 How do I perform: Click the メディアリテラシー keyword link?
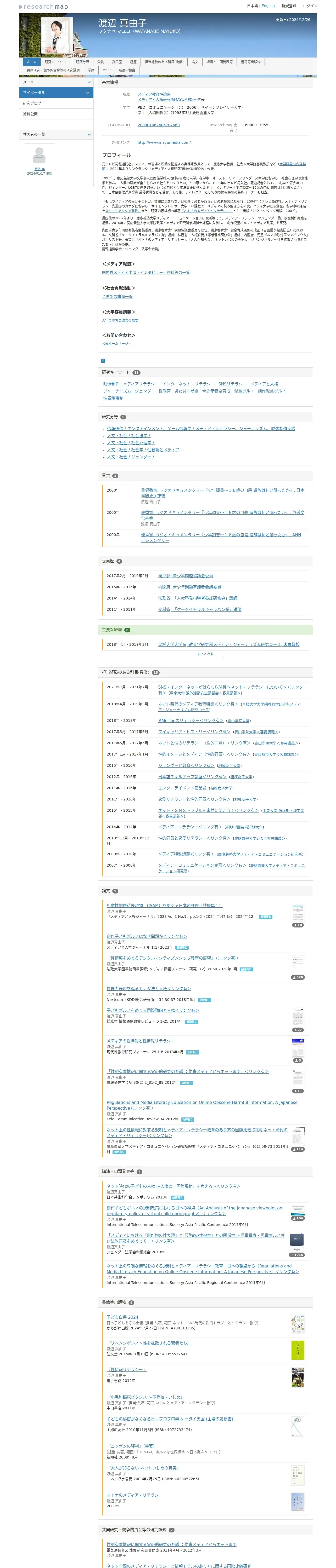point(141,384)
